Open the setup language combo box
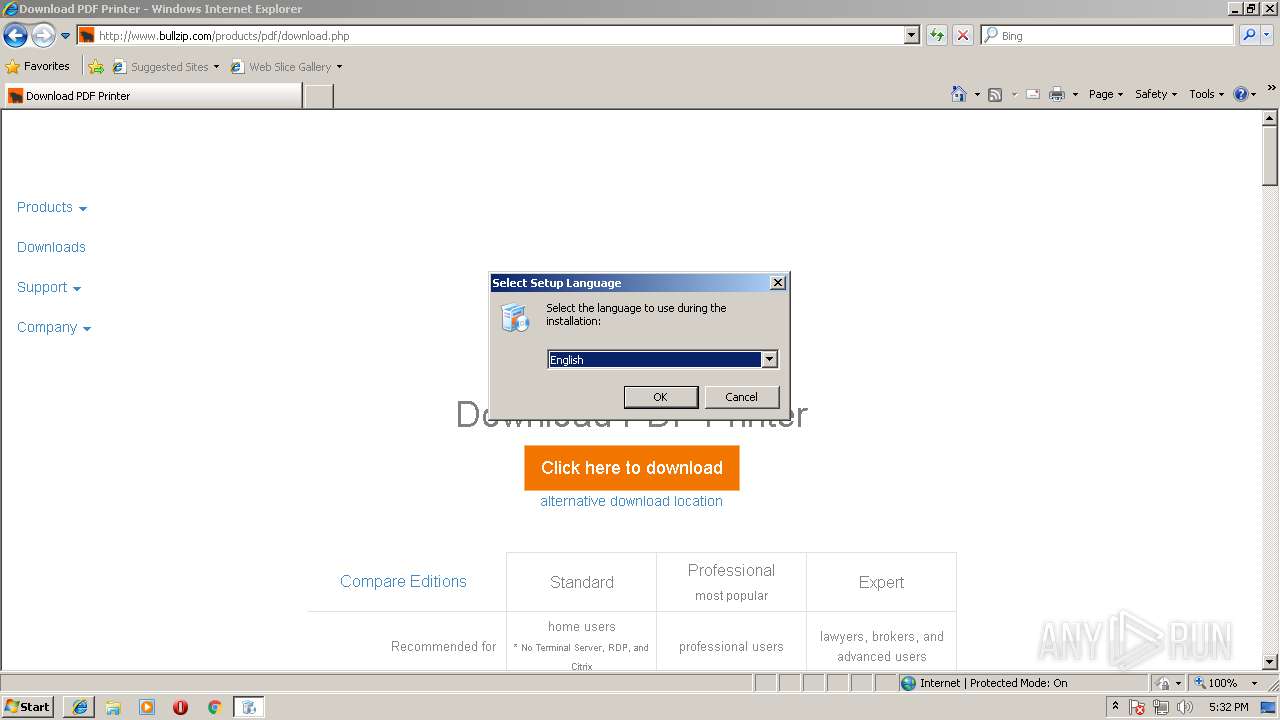 [x=662, y=359]
